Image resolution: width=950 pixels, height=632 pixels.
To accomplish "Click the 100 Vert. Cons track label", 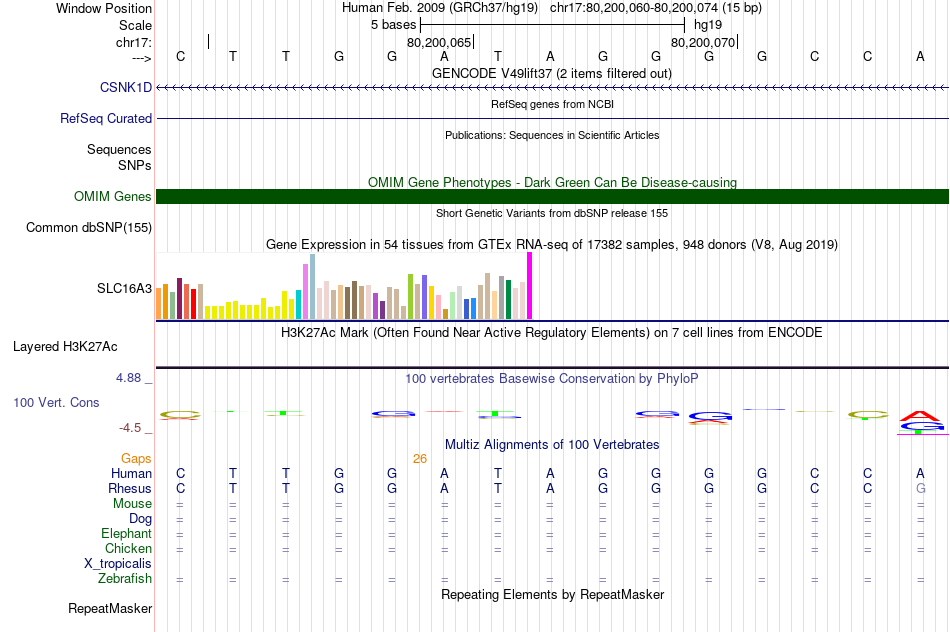I will (56, 402).
